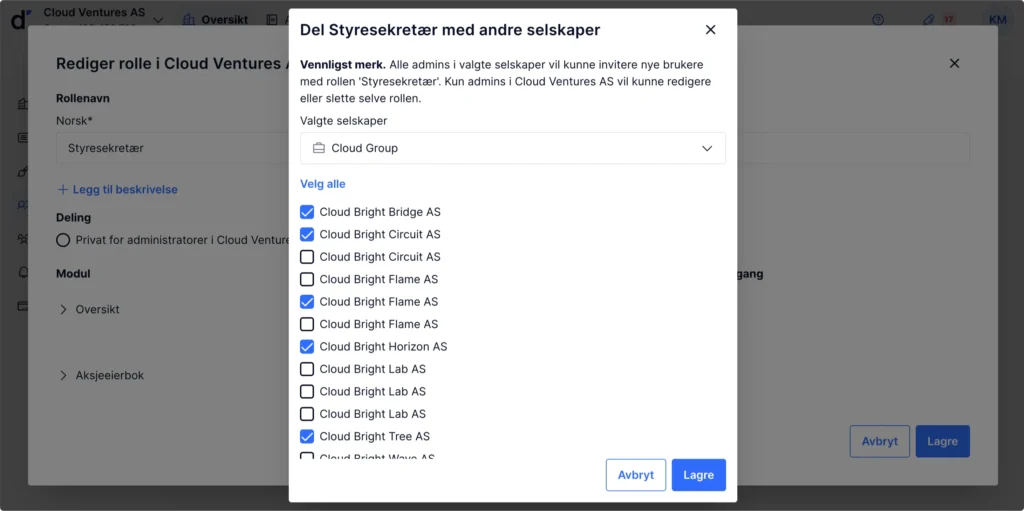Image resolution: width=1024 pixels, height=511 pixels.
Task: Uncheck Cloud Bright Horizon AS checkbox
Action: point(307,347)
